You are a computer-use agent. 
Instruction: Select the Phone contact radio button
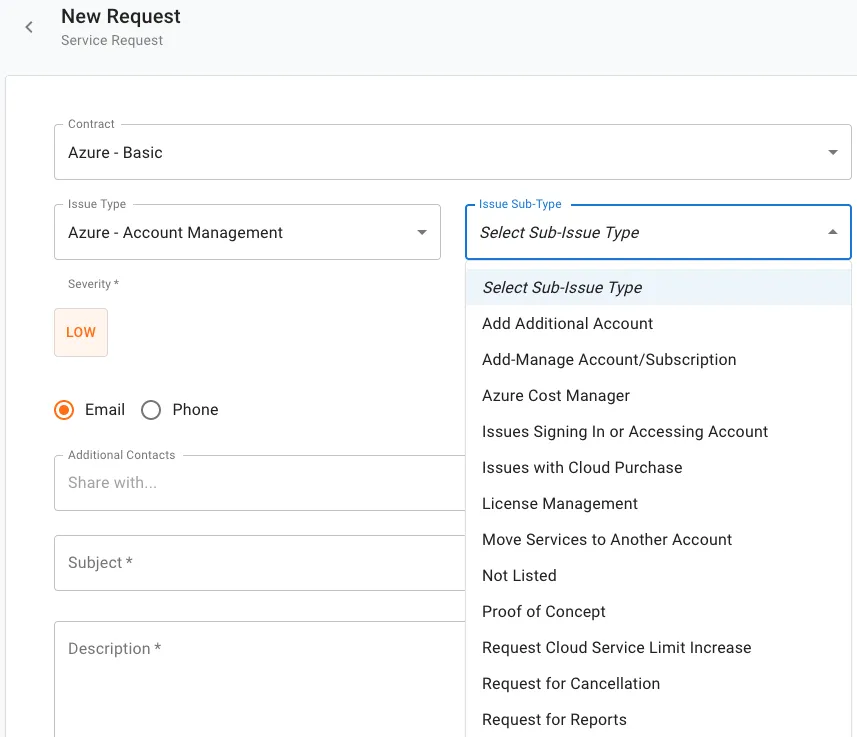[x=151, y=410]
